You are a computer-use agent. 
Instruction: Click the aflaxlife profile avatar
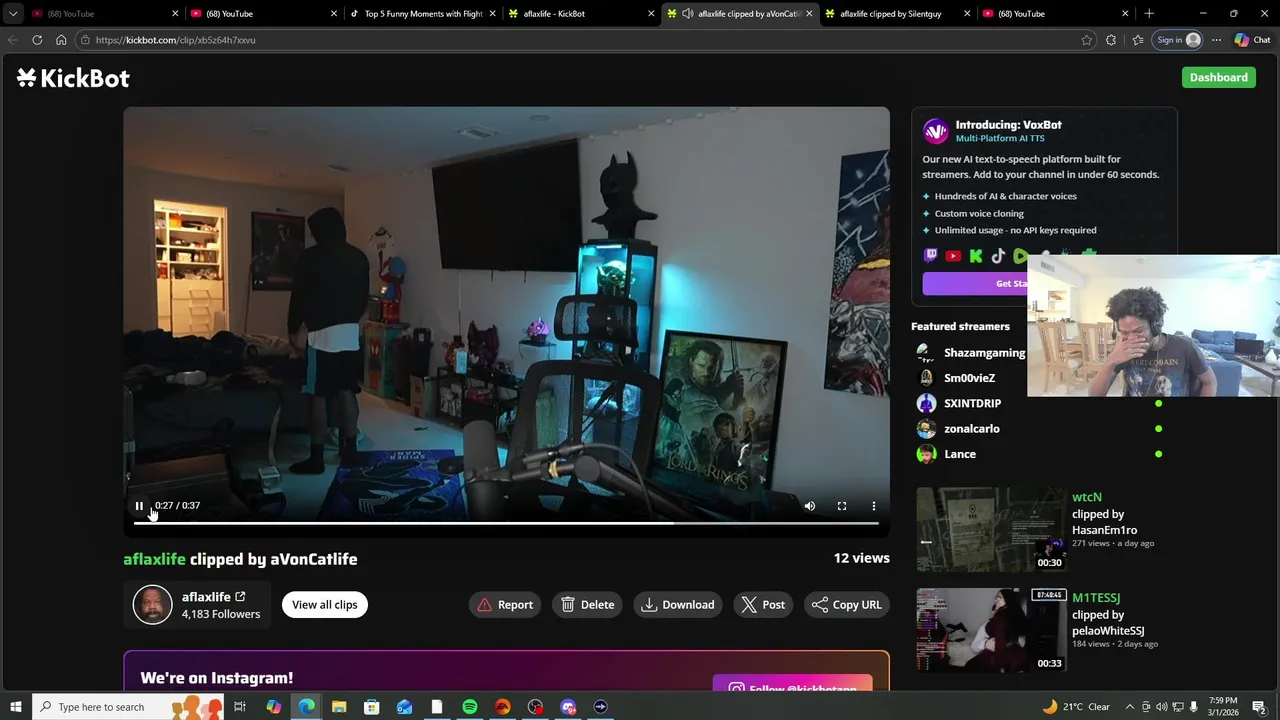[153, 605]
